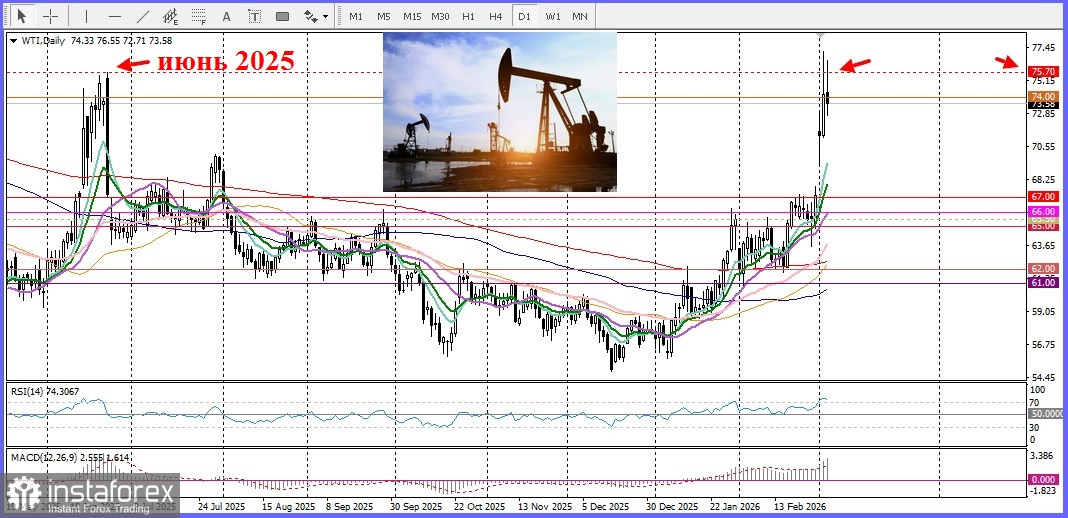Click the 75.70 price level label

click(1043, 71)
